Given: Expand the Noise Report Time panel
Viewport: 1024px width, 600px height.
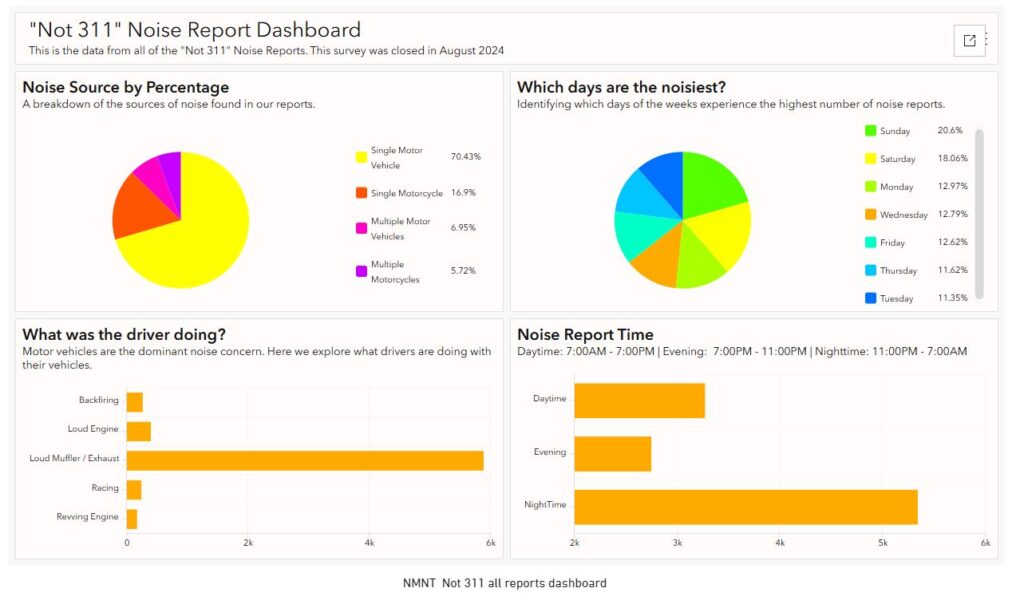Looking at the screenshot, I should 587,333.
